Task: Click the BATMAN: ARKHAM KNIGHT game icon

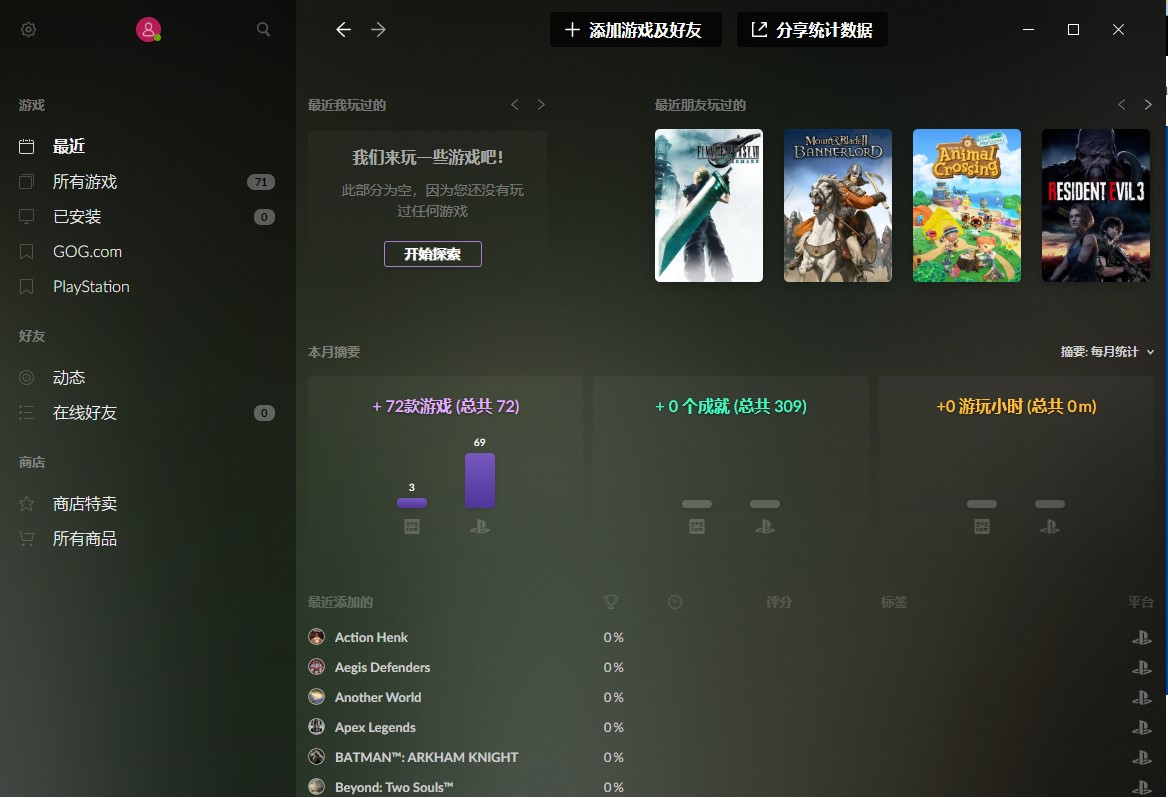Action: pyautogui.click(x=317, y=757)
